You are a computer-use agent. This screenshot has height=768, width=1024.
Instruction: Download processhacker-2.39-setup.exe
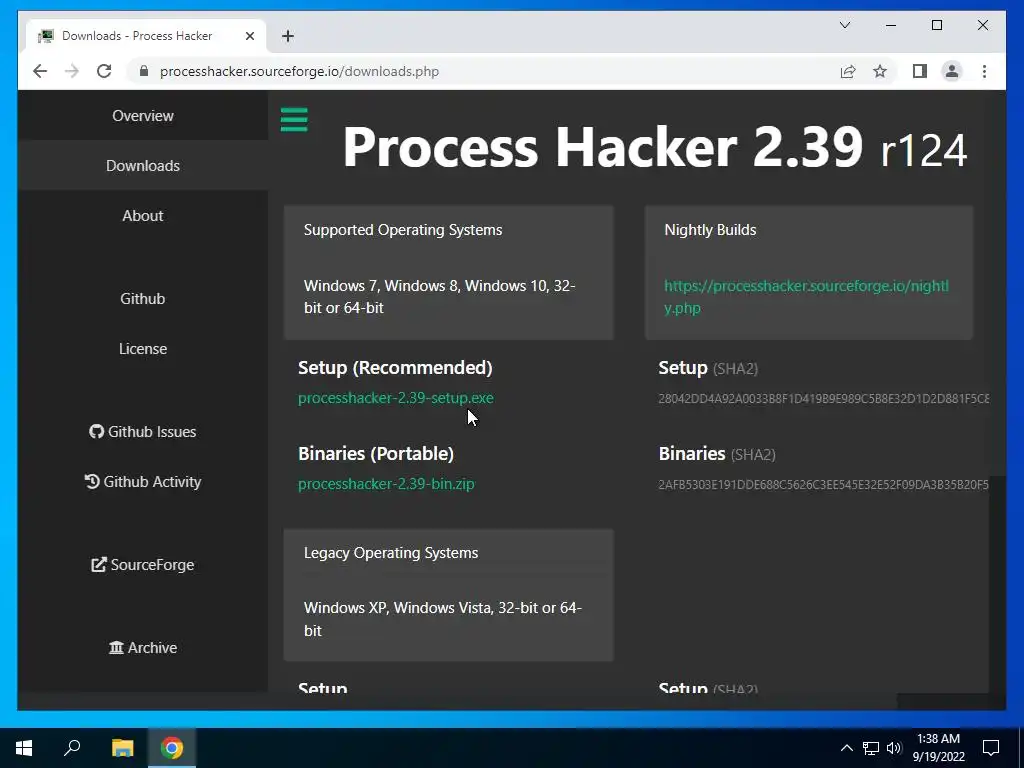[396, 398]
